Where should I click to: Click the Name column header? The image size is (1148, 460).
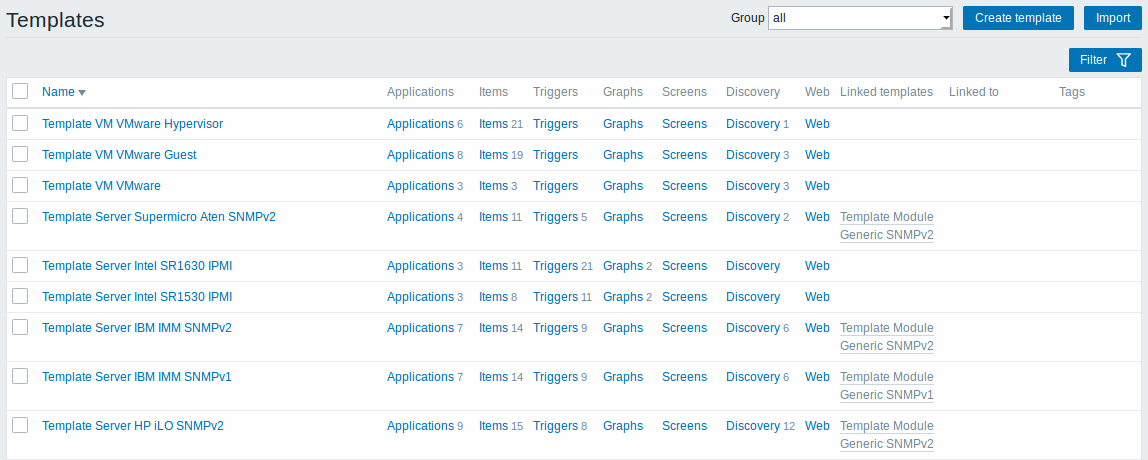[x=59, y=92]
